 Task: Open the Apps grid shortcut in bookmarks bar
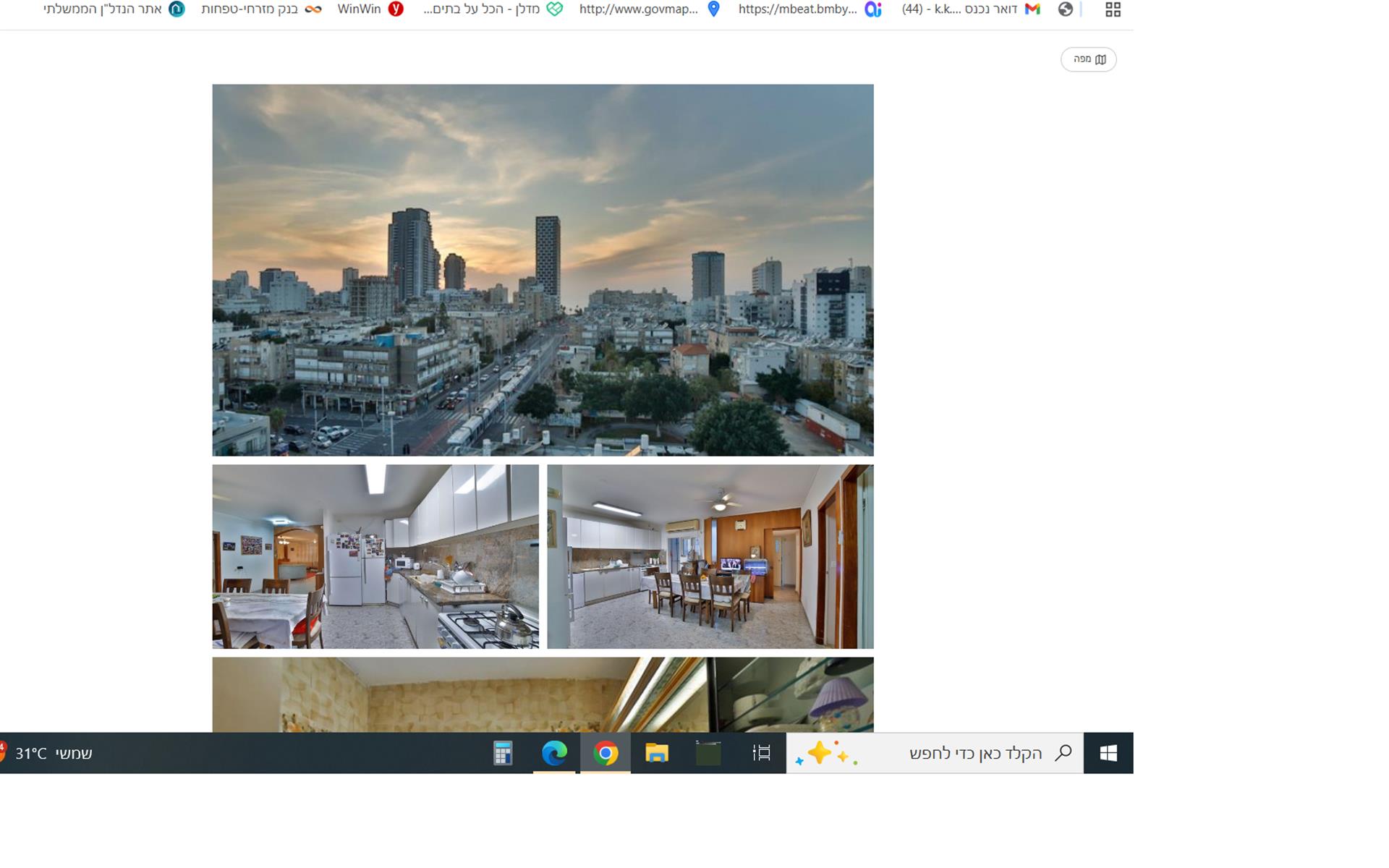coord(1113,9)
